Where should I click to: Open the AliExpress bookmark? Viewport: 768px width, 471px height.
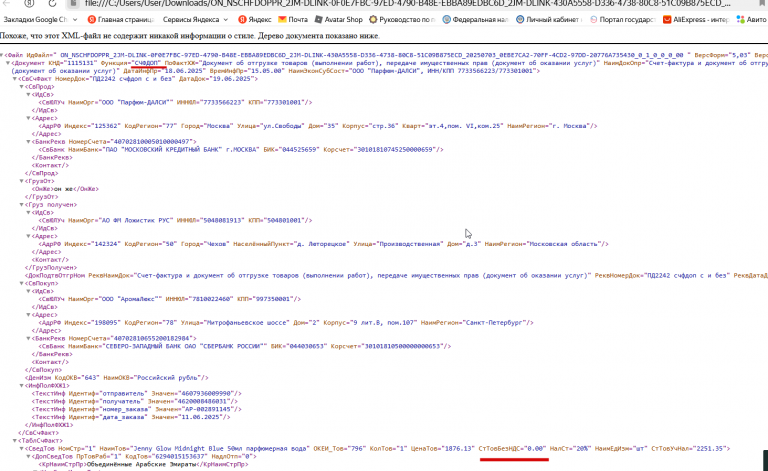click(x=696, y=20)
